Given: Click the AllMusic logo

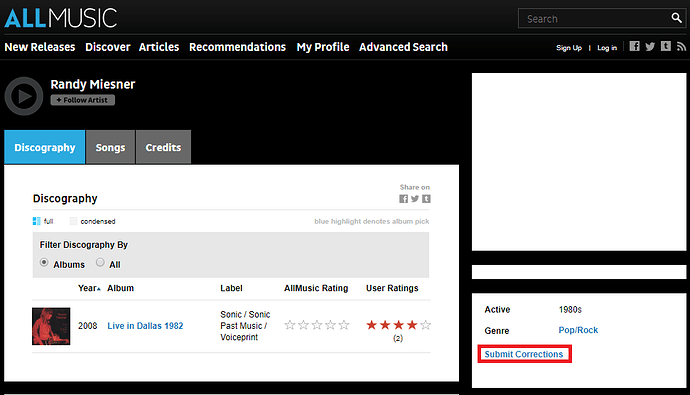Looking at the screenshot, I should click(x=61, y=18).
